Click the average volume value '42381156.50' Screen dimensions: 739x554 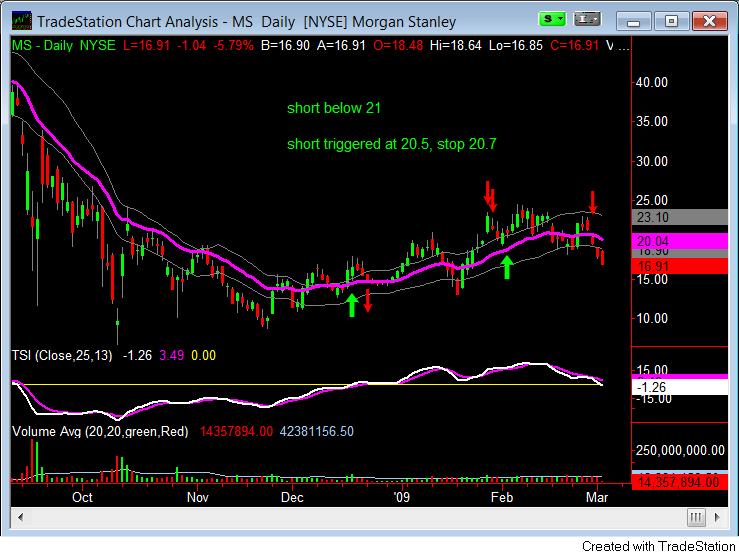pos(317,431)
